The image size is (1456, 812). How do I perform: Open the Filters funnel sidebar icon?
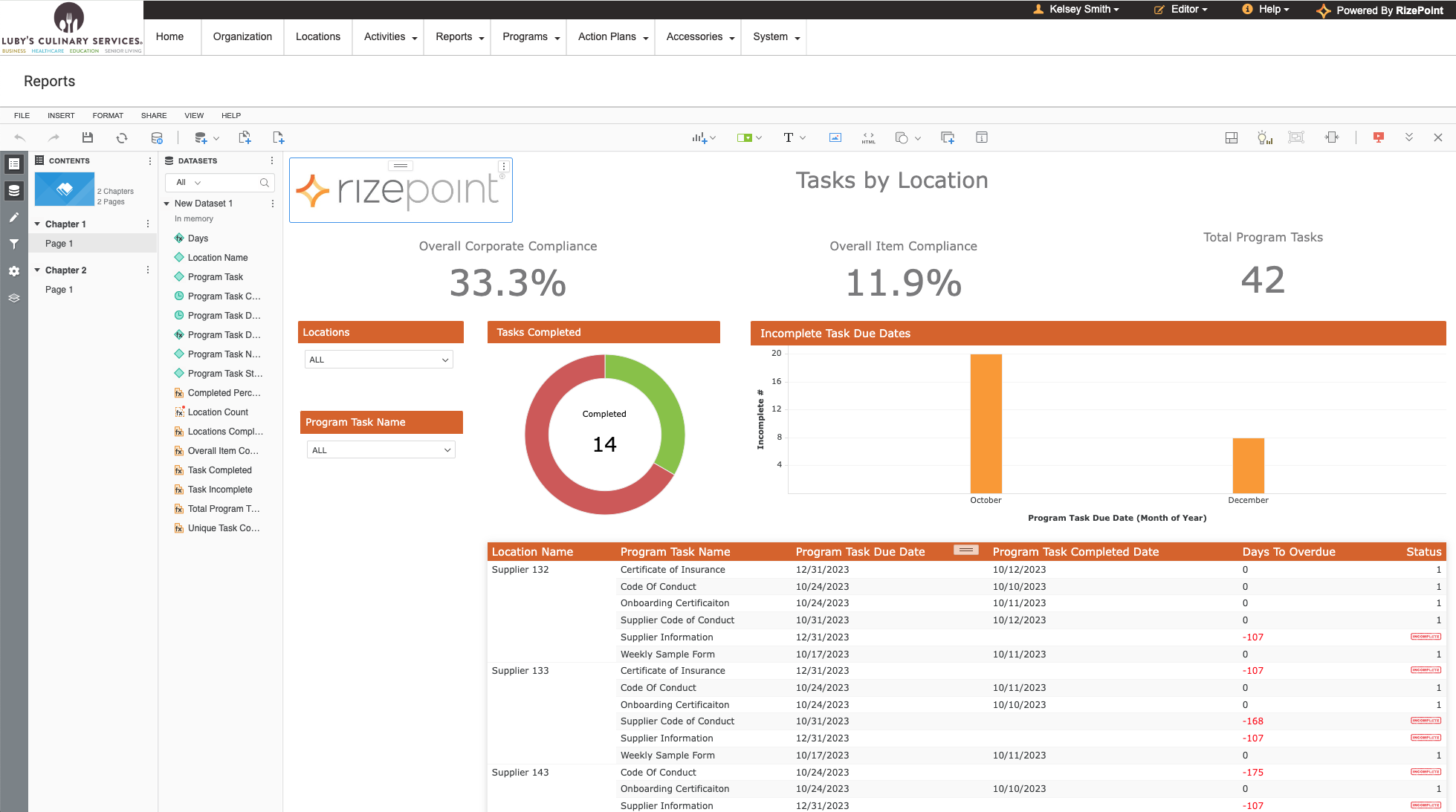click(x=14, y=244)
